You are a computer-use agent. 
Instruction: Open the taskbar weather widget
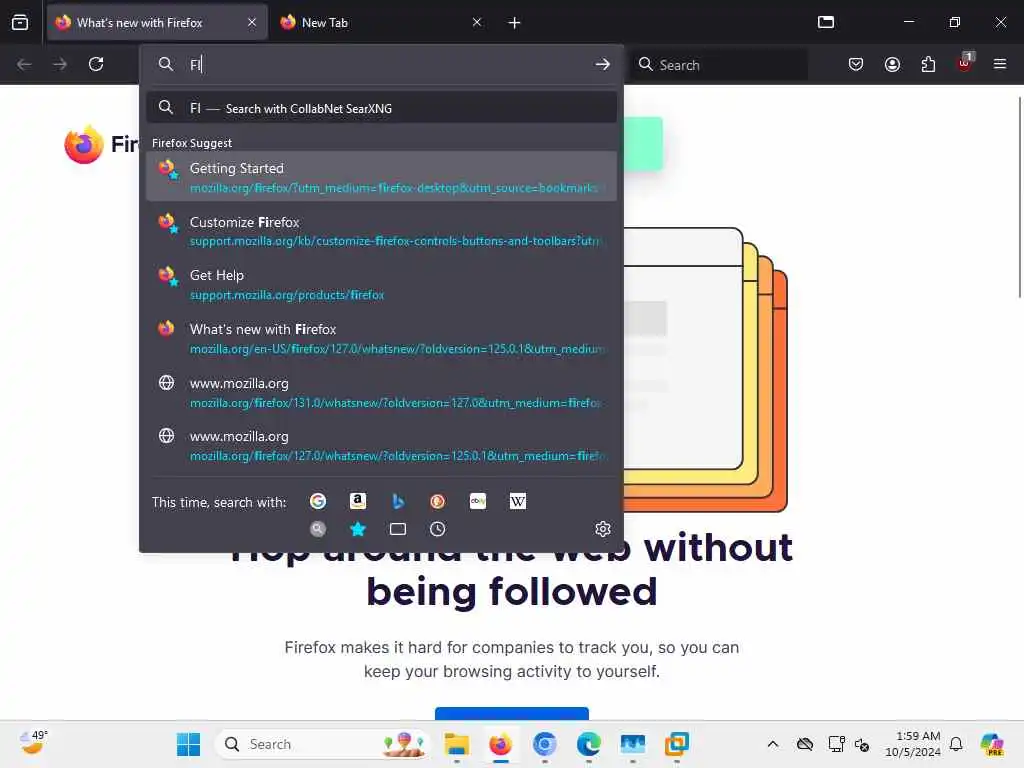point(33,743)
